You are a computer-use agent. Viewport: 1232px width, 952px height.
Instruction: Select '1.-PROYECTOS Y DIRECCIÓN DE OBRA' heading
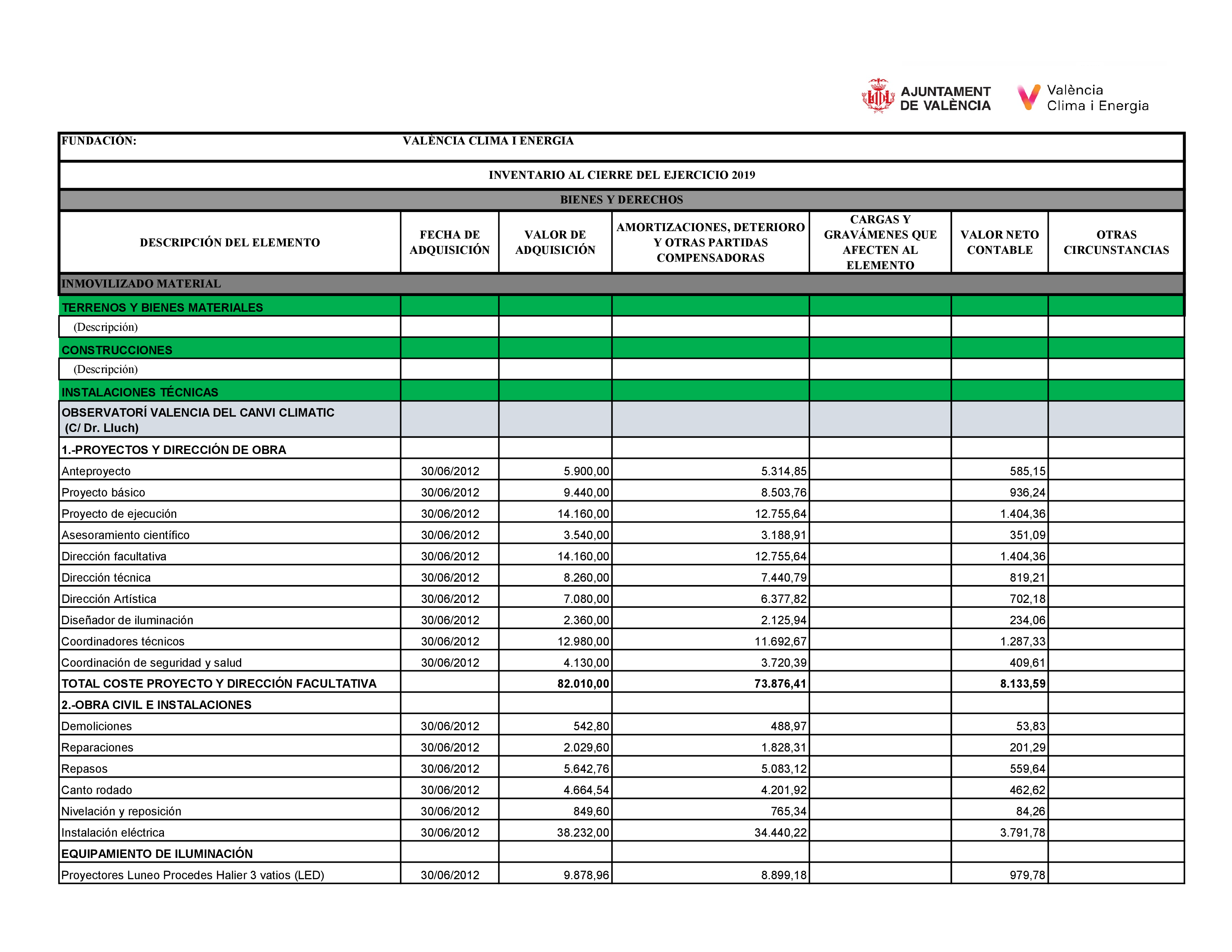click(x=174, y=449)
